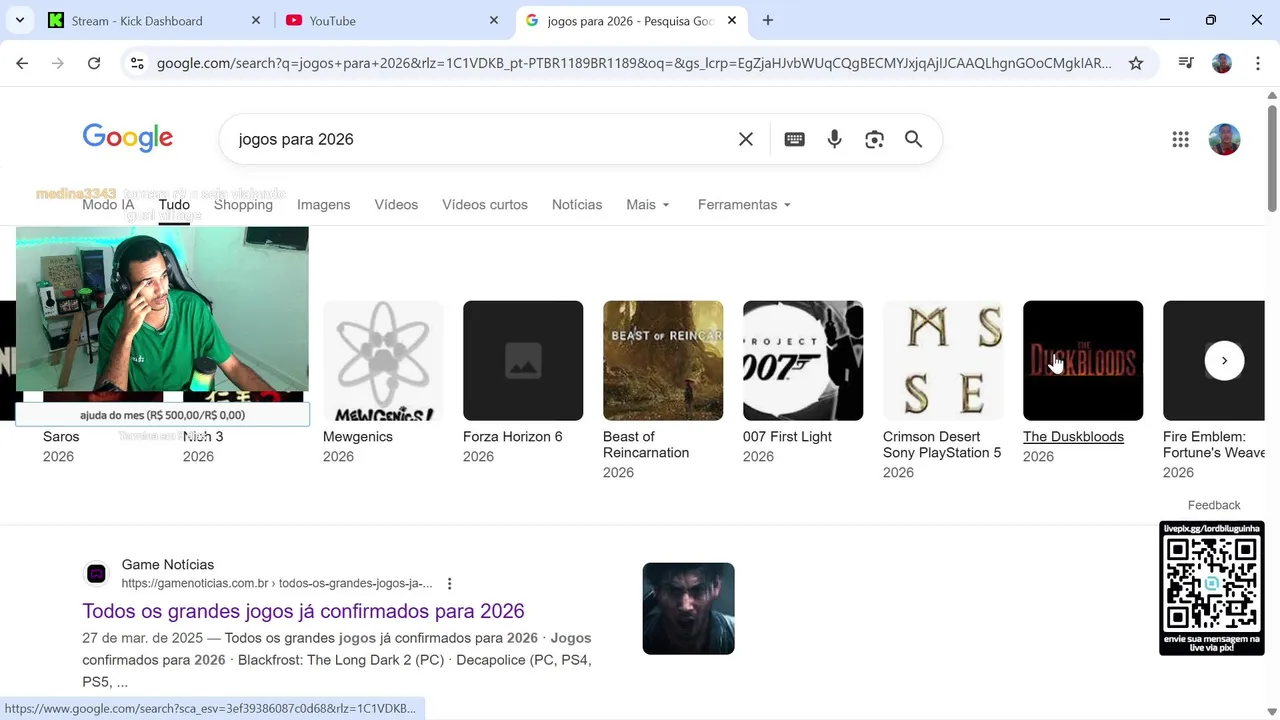Select the Modo IA tab

(x=108, y=204)
